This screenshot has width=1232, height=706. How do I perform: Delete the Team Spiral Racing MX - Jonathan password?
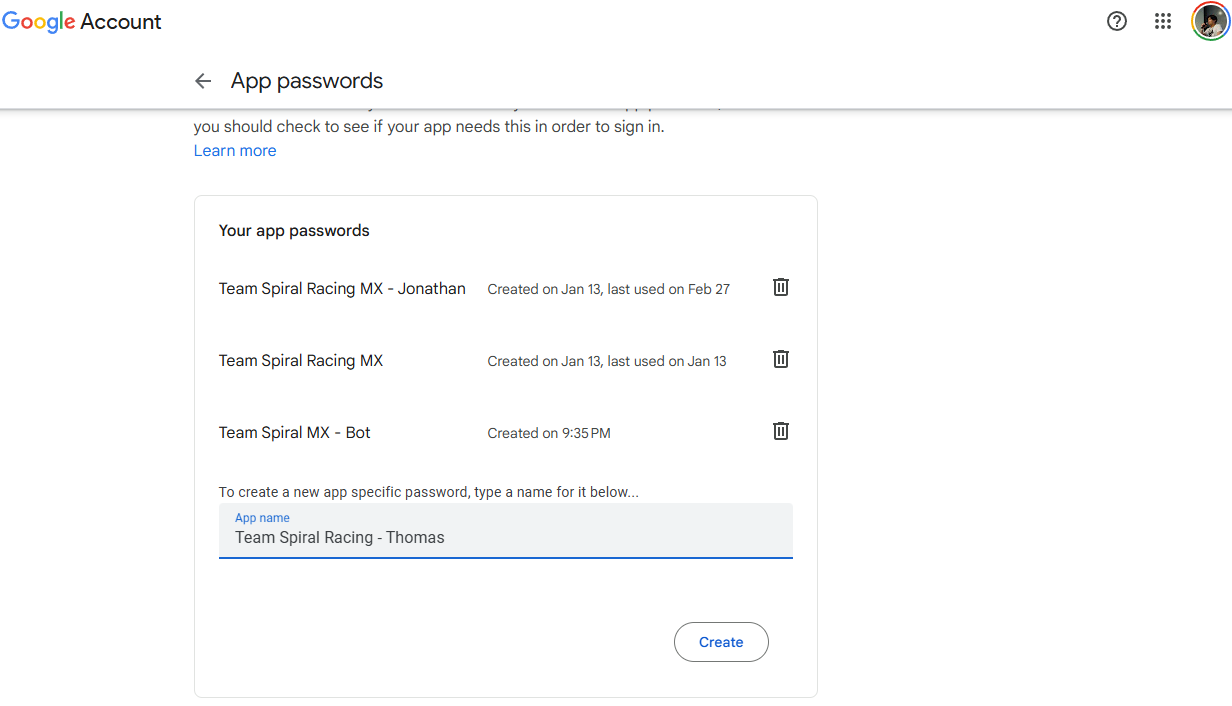coord(781,287)
